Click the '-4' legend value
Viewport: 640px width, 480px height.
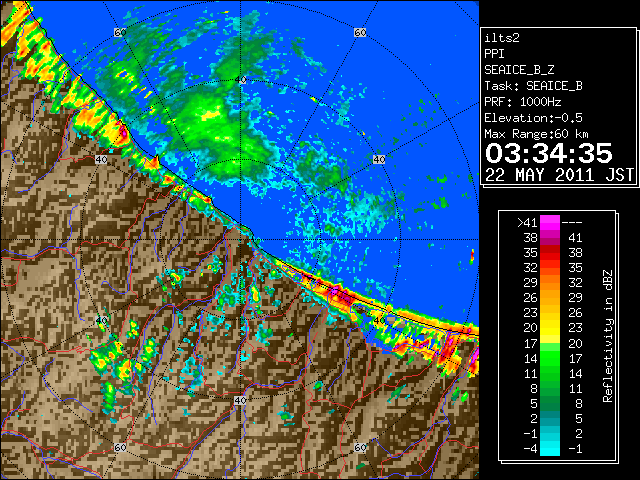click(530, 449)
